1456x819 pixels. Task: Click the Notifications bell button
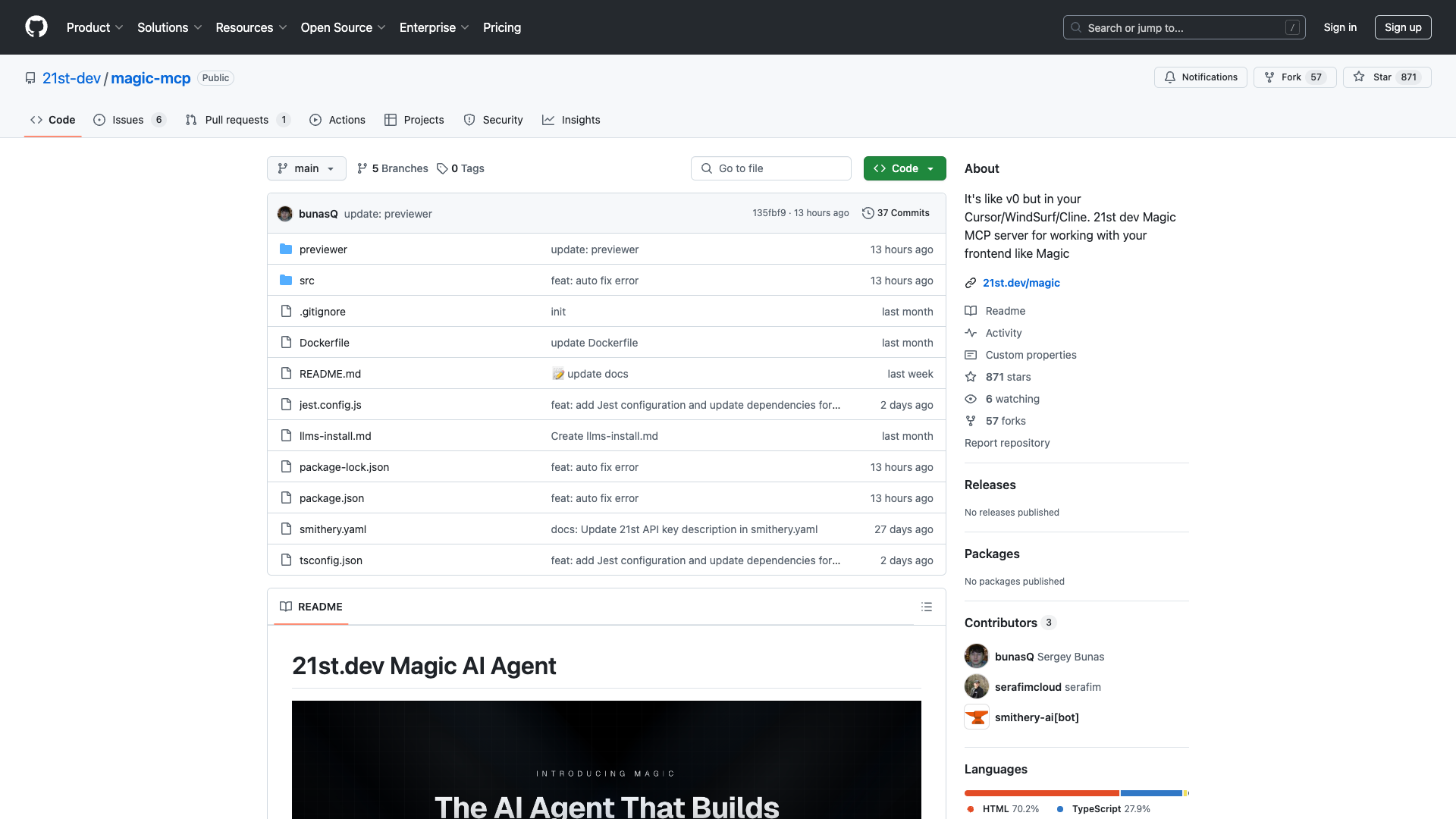1200,77
